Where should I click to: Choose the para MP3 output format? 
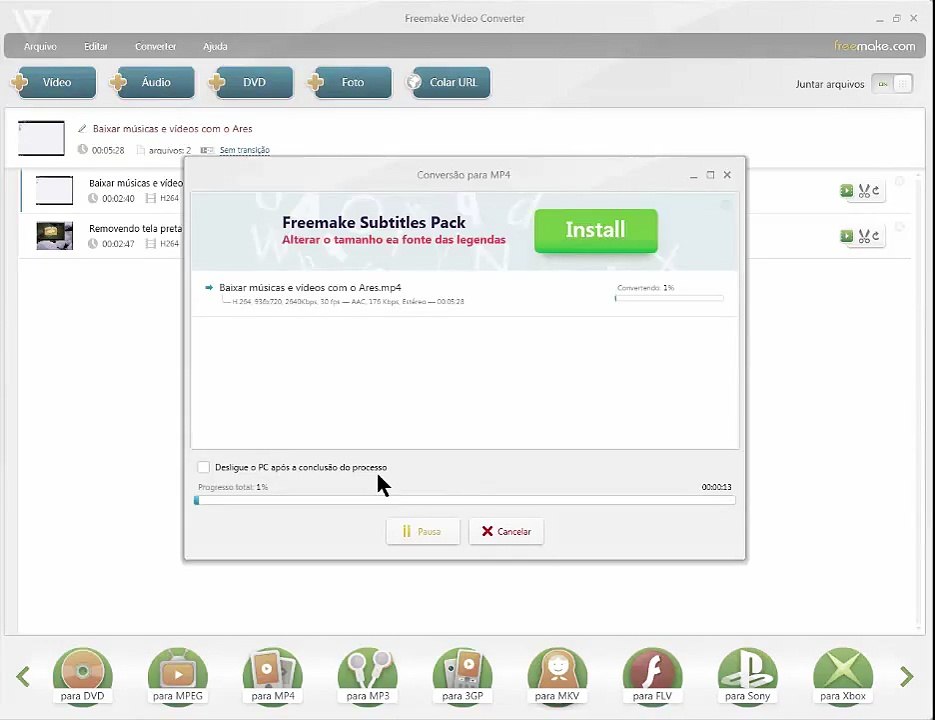click(x=367, y=676)
